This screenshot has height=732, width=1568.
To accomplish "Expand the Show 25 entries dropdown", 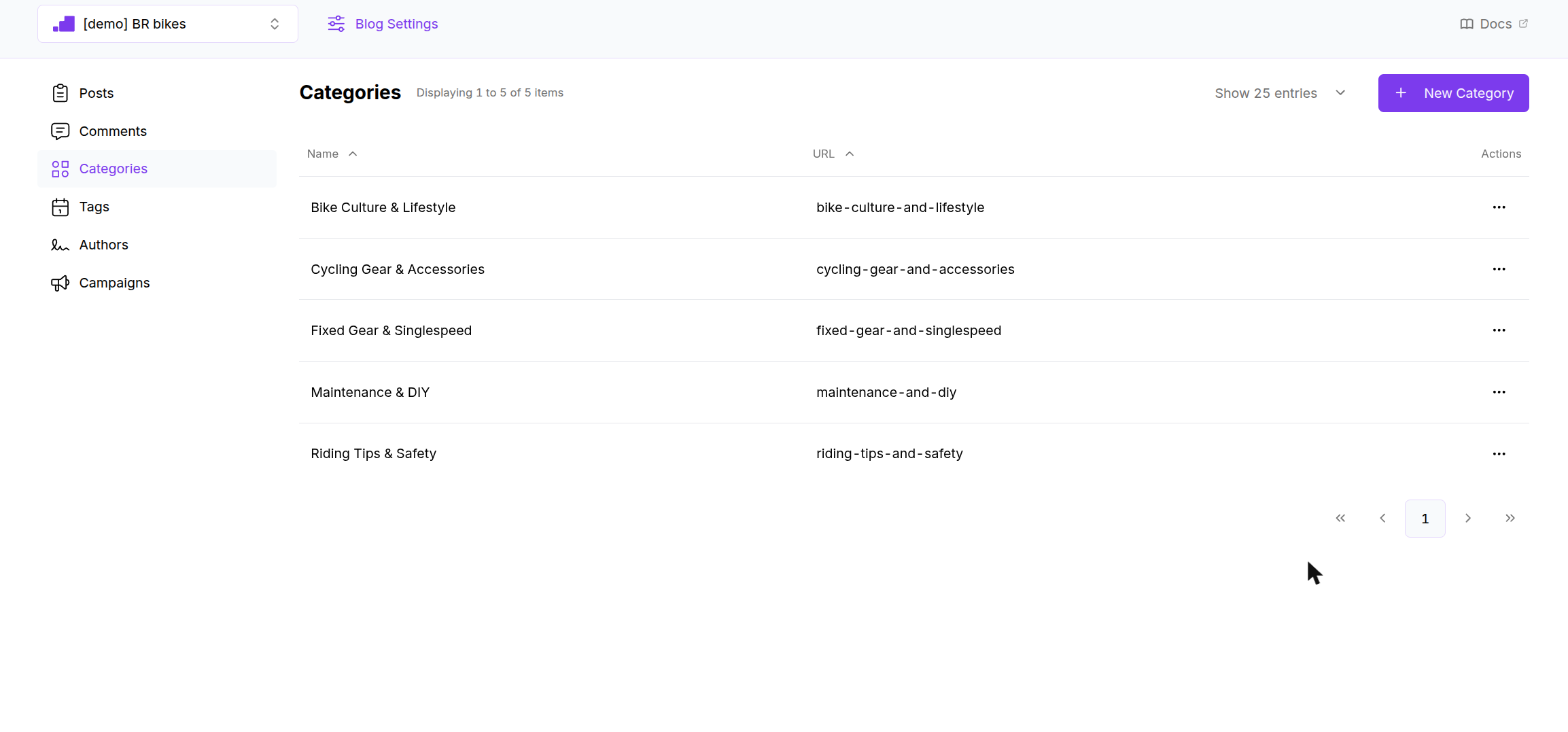I will [1281, 93].
